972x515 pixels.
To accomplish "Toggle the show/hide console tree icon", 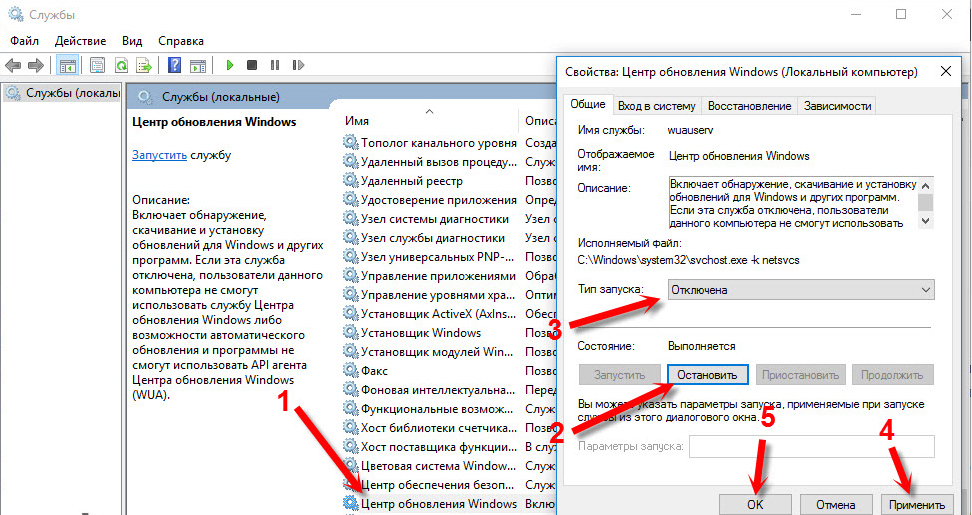I will [68, 65].
